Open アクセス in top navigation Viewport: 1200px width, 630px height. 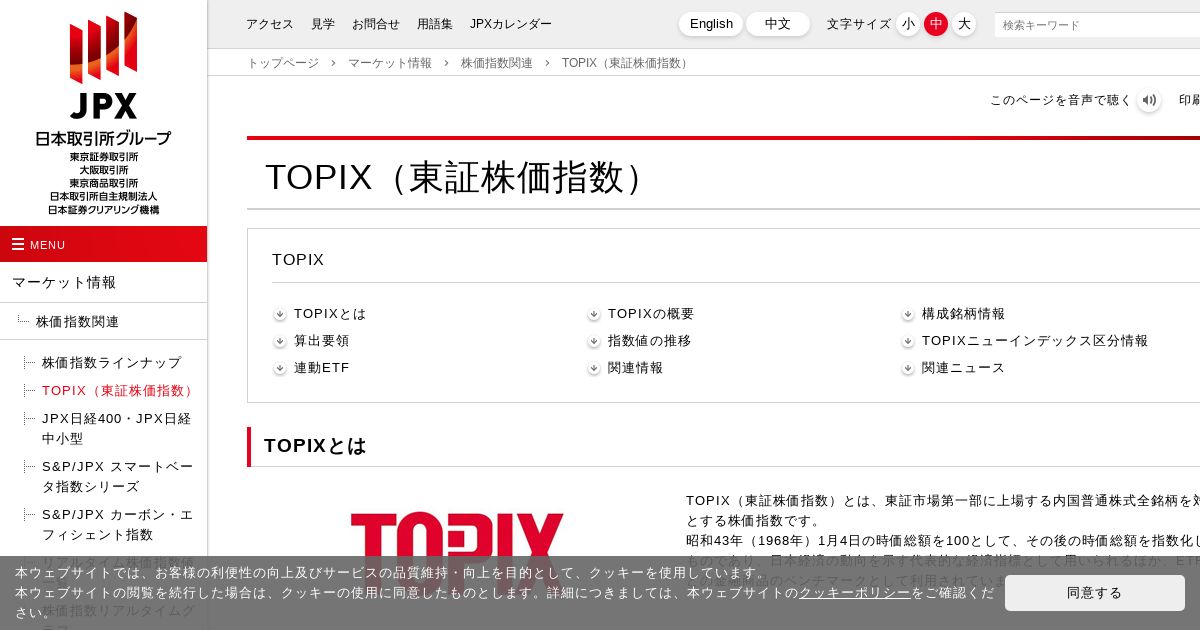(270, 24)
